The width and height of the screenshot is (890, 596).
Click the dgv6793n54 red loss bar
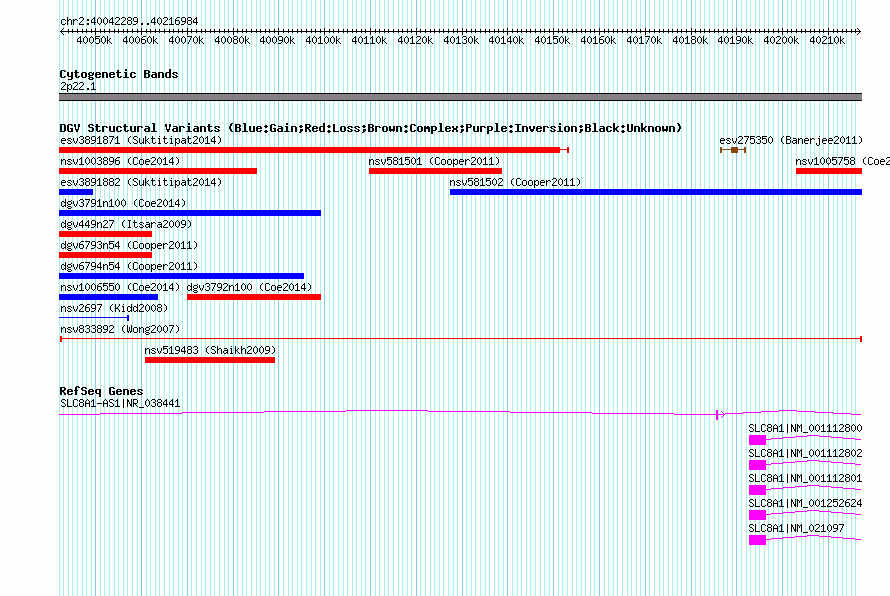coord(106,255)
